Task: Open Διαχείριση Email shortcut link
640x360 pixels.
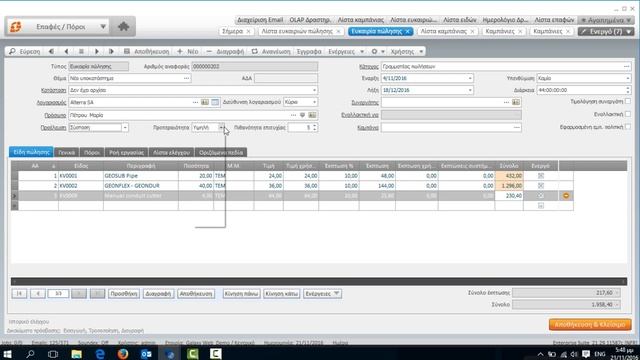Action: tap(260, 20)
